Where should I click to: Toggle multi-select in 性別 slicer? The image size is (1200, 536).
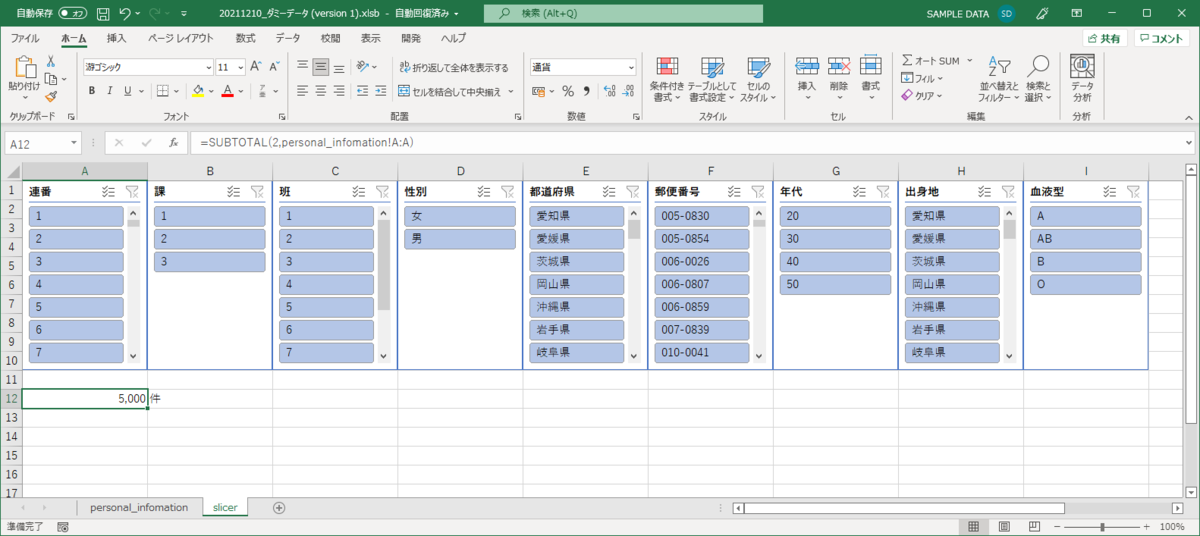pyautogui.click(x=484, y=191)
